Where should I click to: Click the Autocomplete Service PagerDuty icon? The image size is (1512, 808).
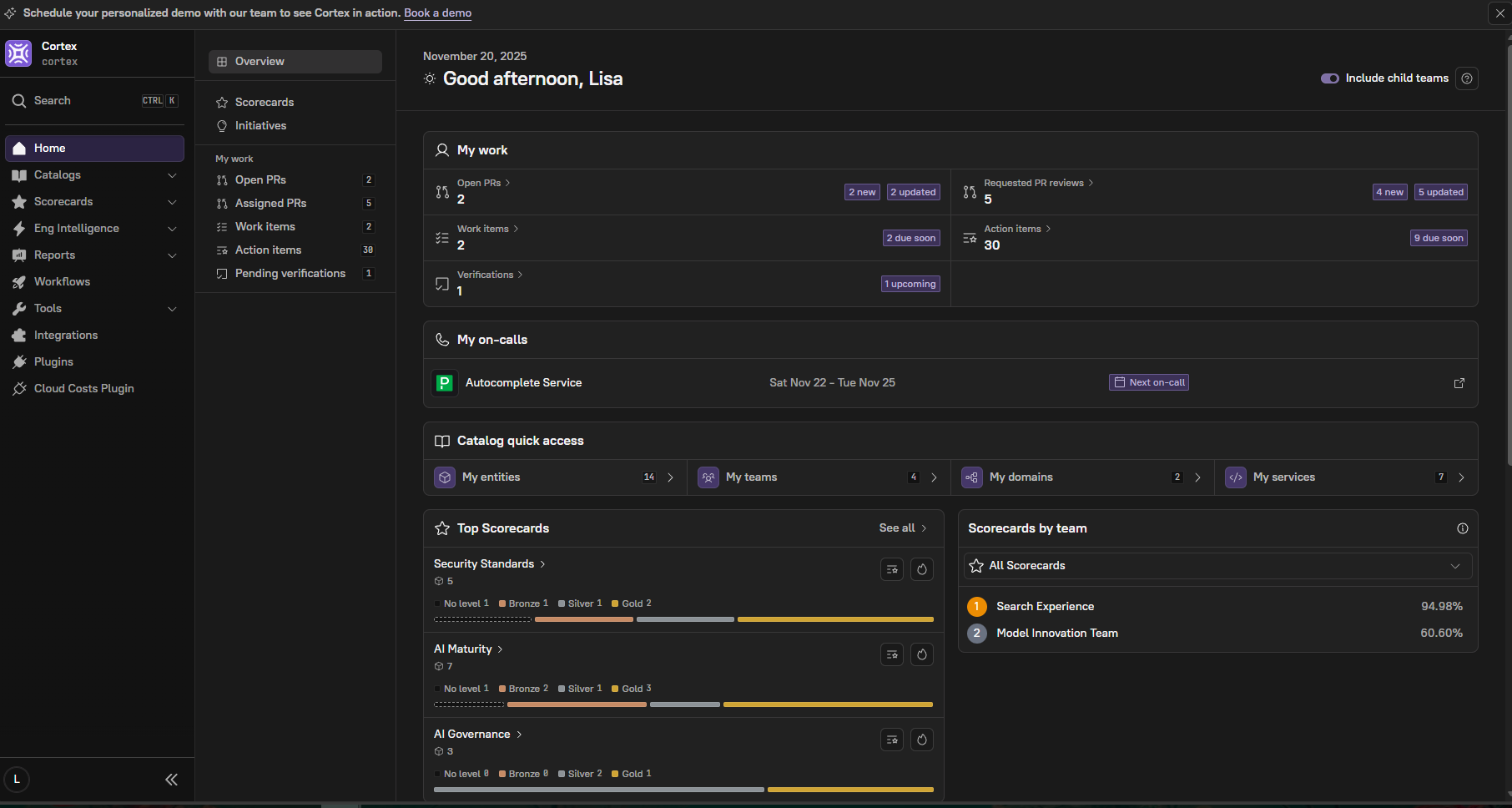(x=445, y=383)
